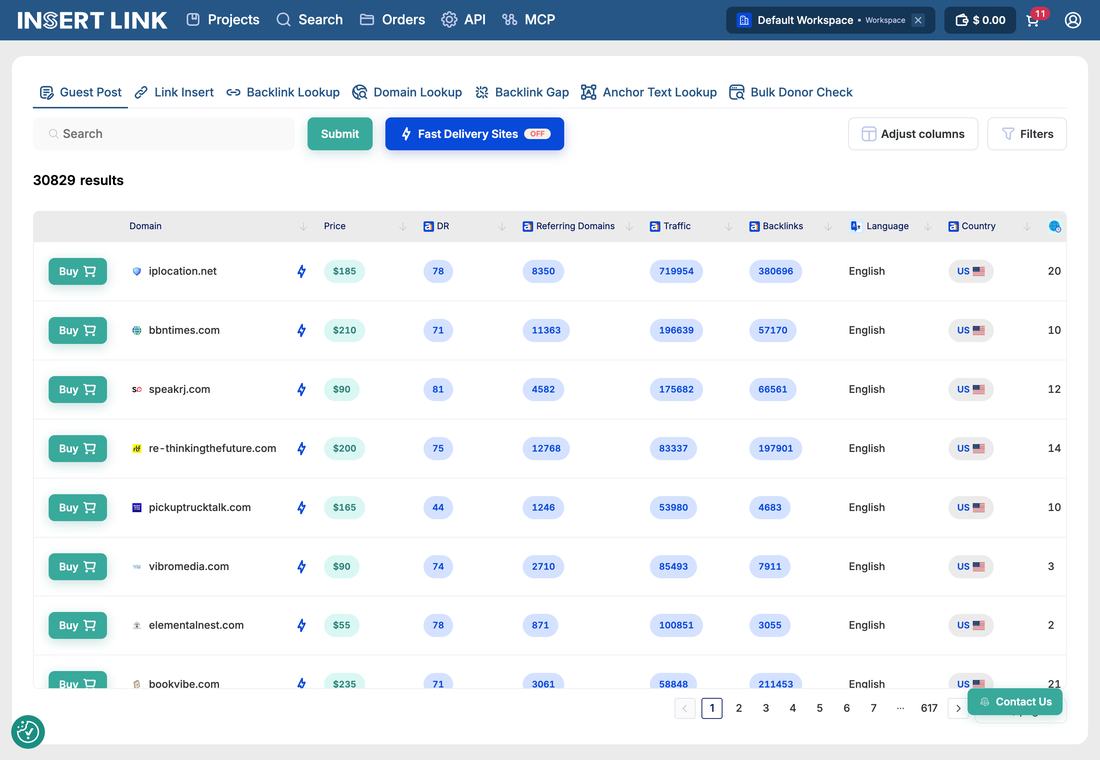The image size is (1100, 760).
Task: Open the user profile icon
Action: pyautogui.click(x=1073, y=20)
